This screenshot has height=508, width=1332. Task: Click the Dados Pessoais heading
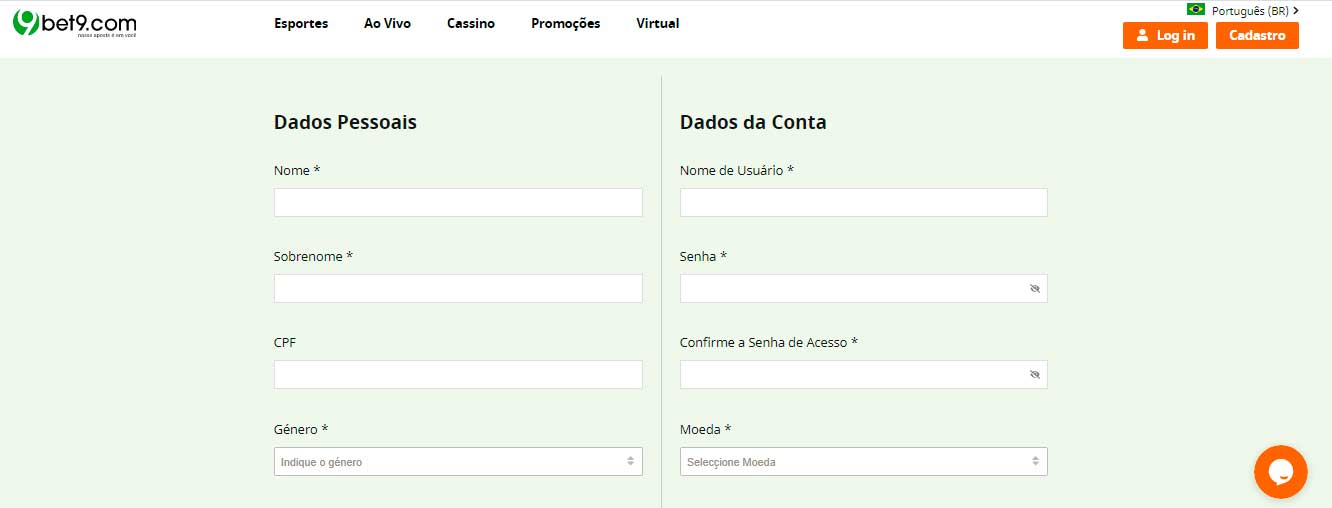(x=345, y=122)
